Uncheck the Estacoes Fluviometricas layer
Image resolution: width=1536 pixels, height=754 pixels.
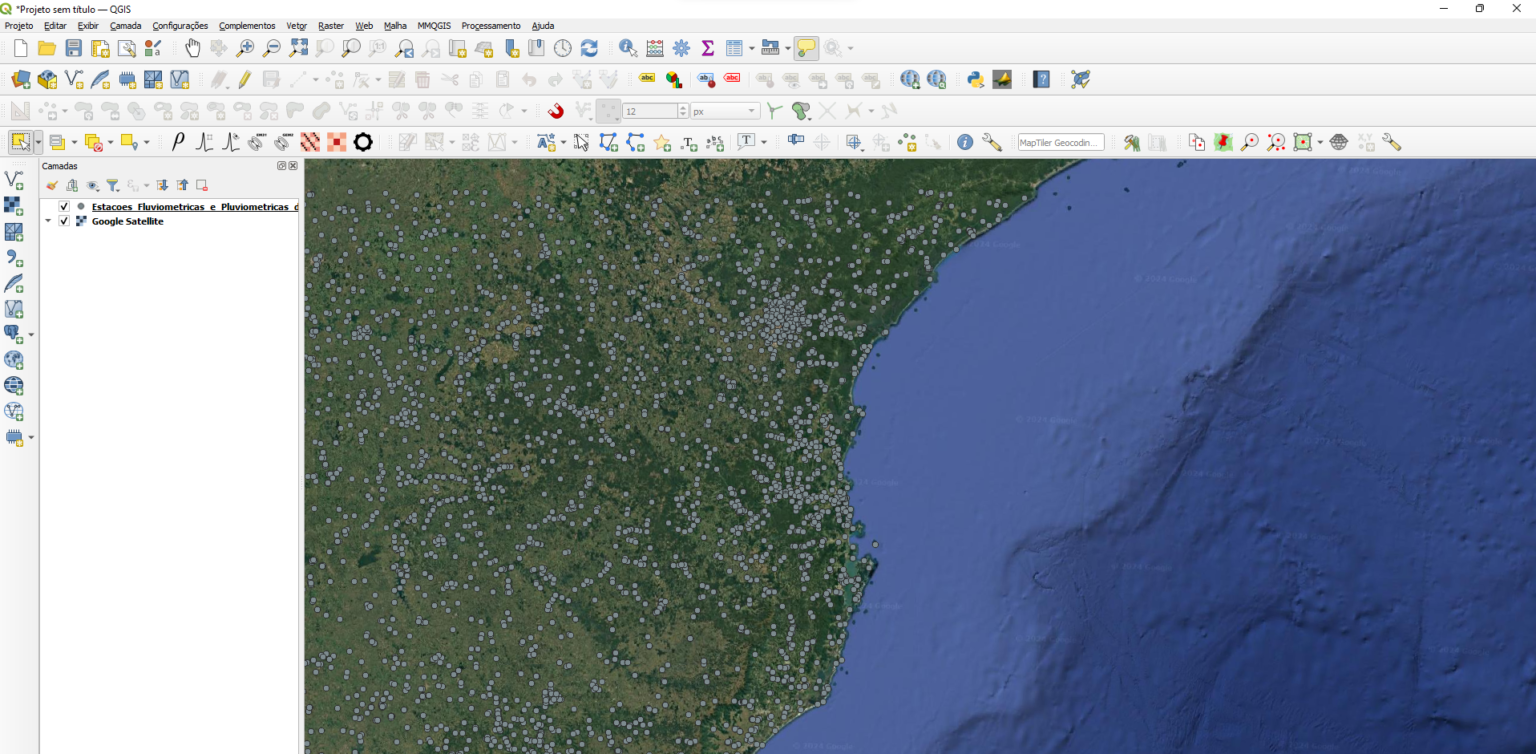click(x=64, y=206)
